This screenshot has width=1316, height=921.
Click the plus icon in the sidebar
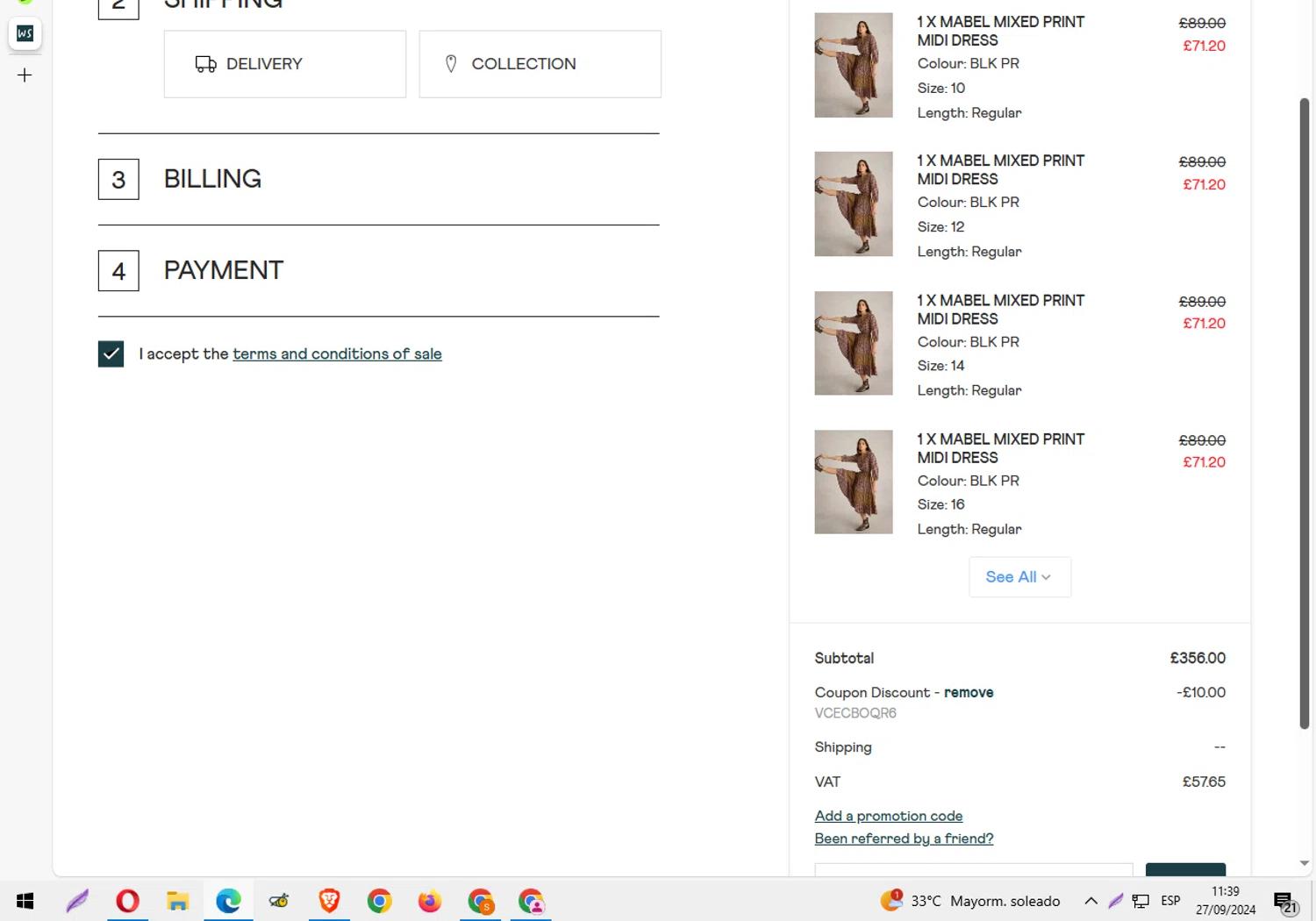(x=25, y=75)
